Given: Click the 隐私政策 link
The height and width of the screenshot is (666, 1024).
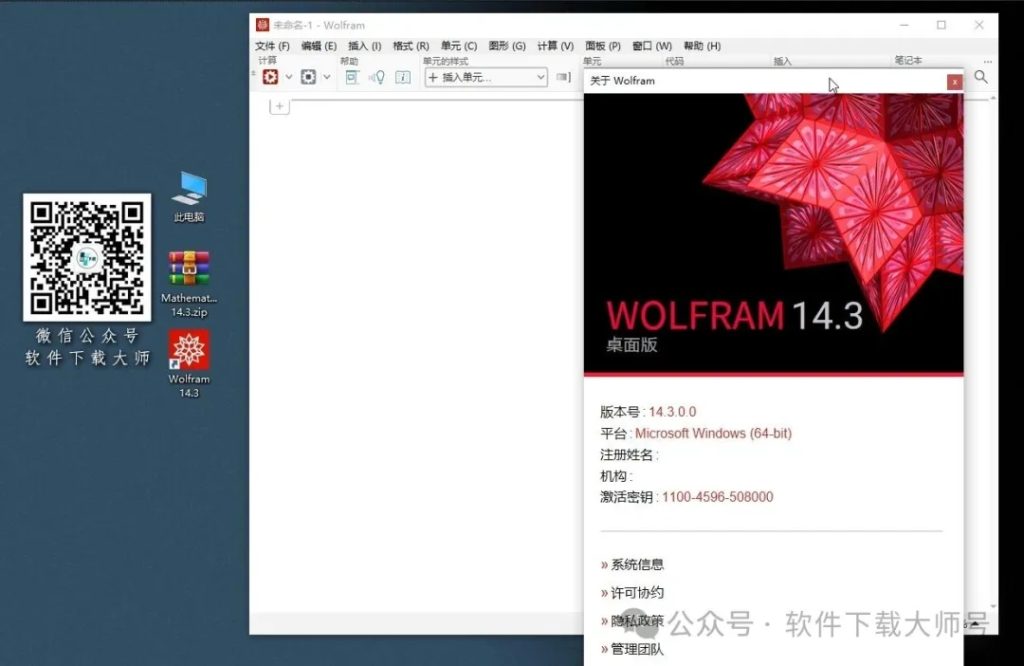Looking at the screenshot, I should coord(636,619).
